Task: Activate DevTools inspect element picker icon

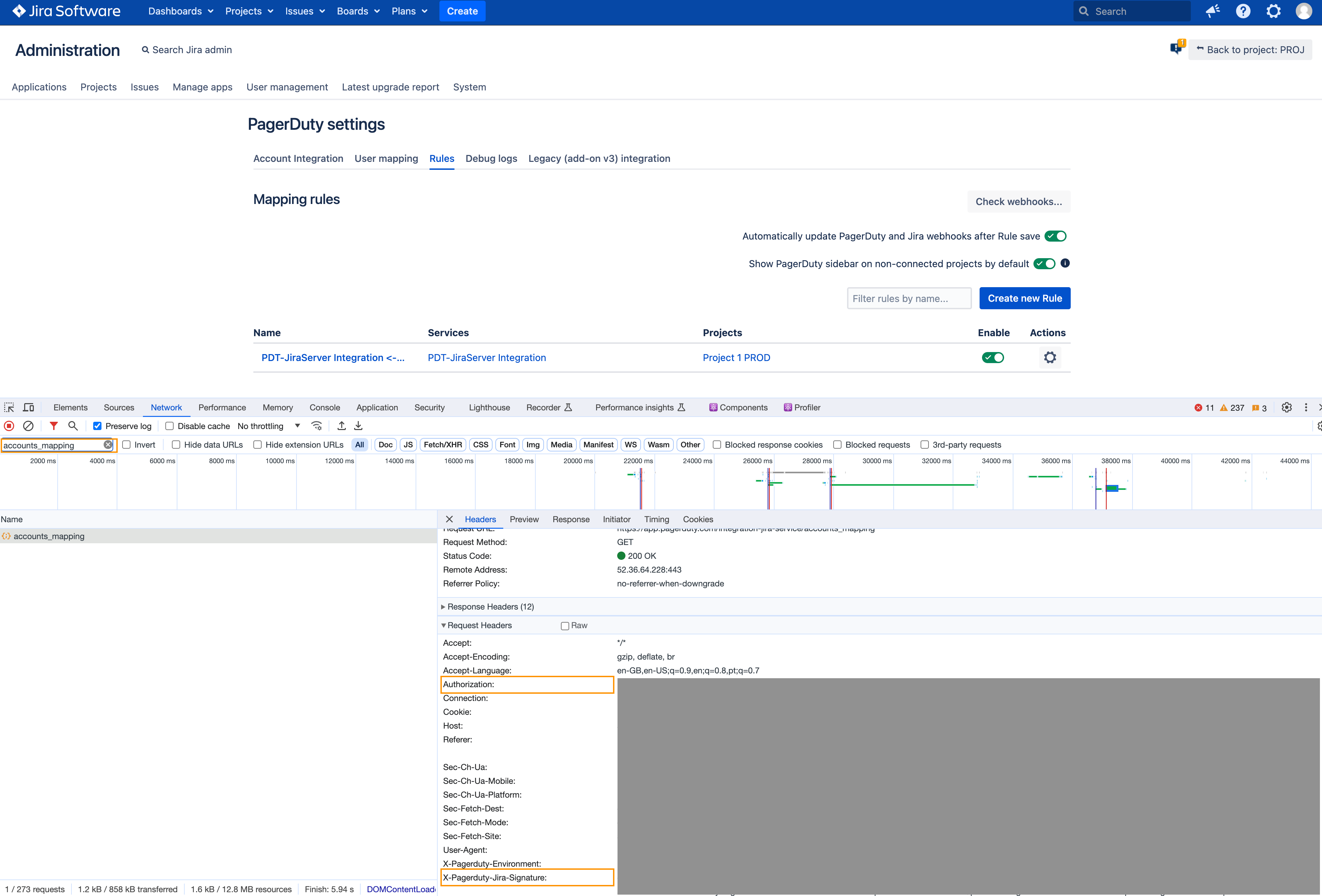Action: tap(9, 407)
